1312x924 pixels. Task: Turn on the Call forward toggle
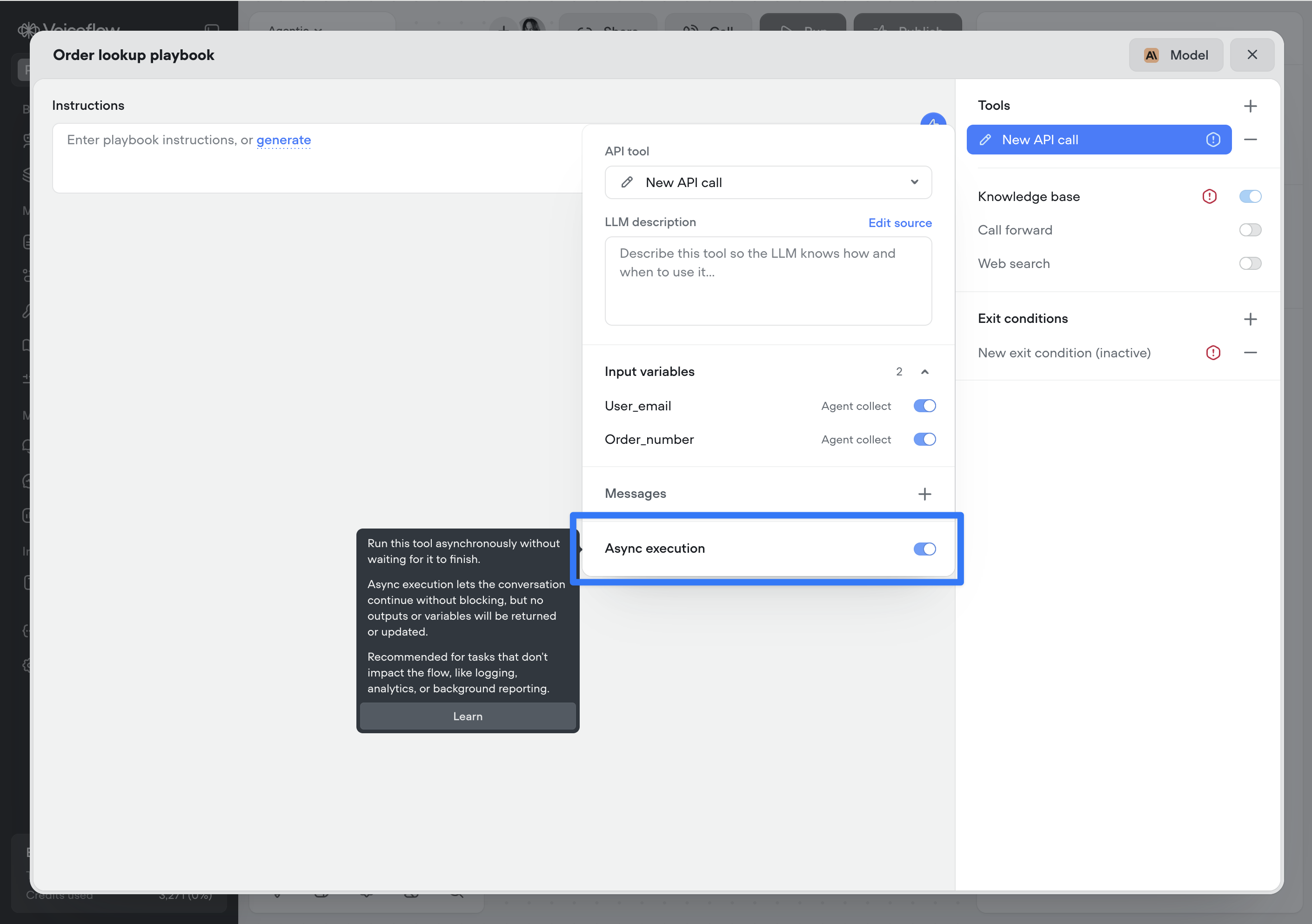[1250, 230]
